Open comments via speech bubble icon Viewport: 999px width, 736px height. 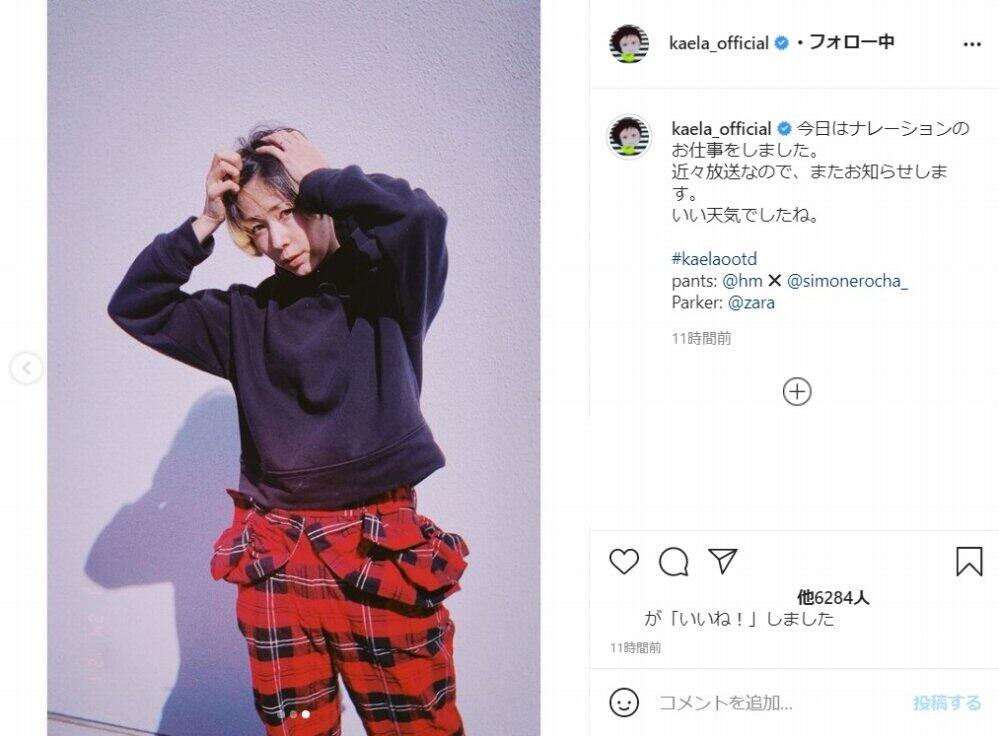tap(673, 562)
